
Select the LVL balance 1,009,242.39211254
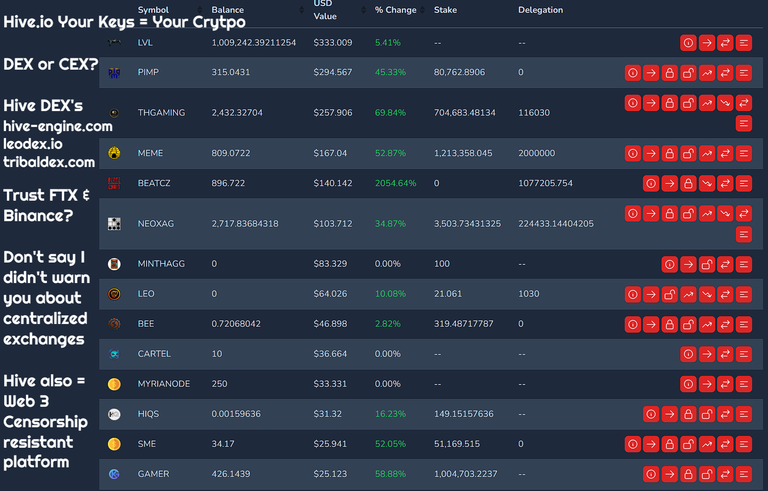pos(254,43)
